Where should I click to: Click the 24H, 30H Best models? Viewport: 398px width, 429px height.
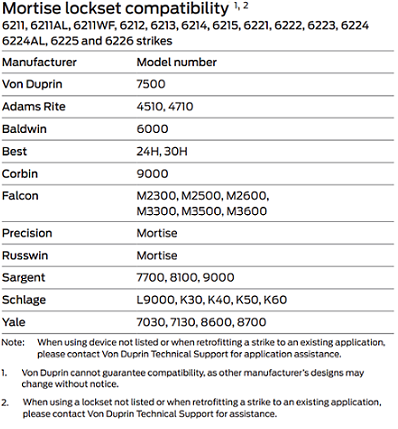pos(162,152)
